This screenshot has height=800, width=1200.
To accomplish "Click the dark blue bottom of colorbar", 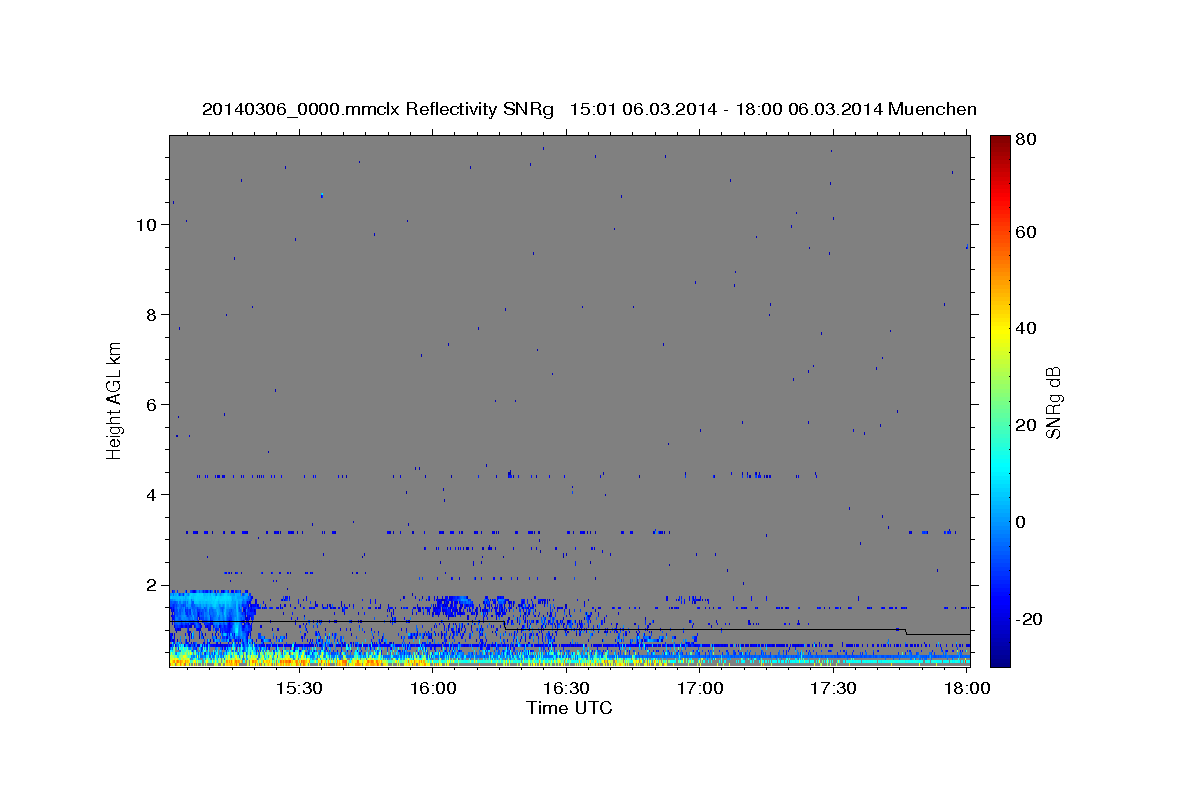I will pos(1000,655).
